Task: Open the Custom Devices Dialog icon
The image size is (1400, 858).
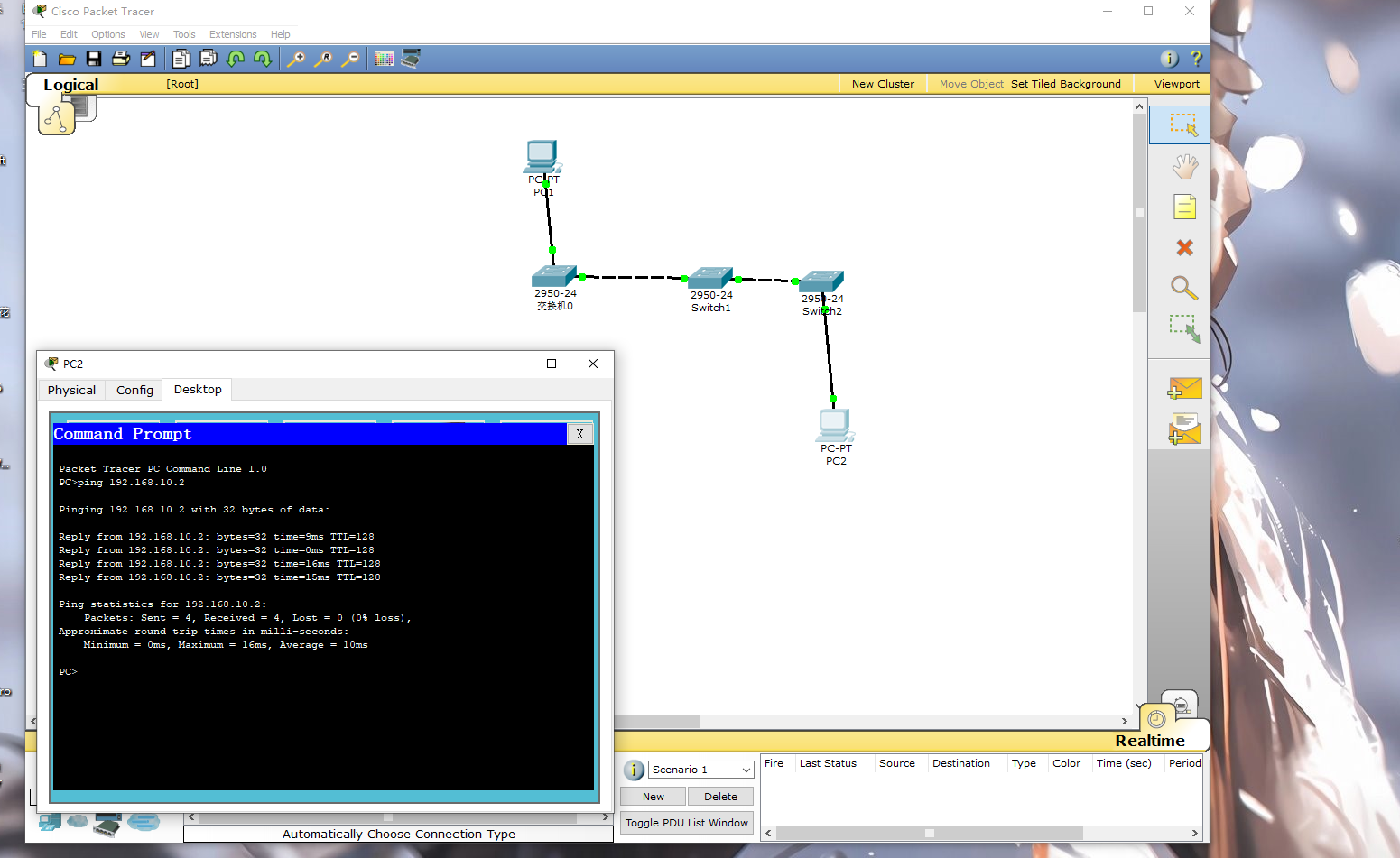Action: click(411, 59)
